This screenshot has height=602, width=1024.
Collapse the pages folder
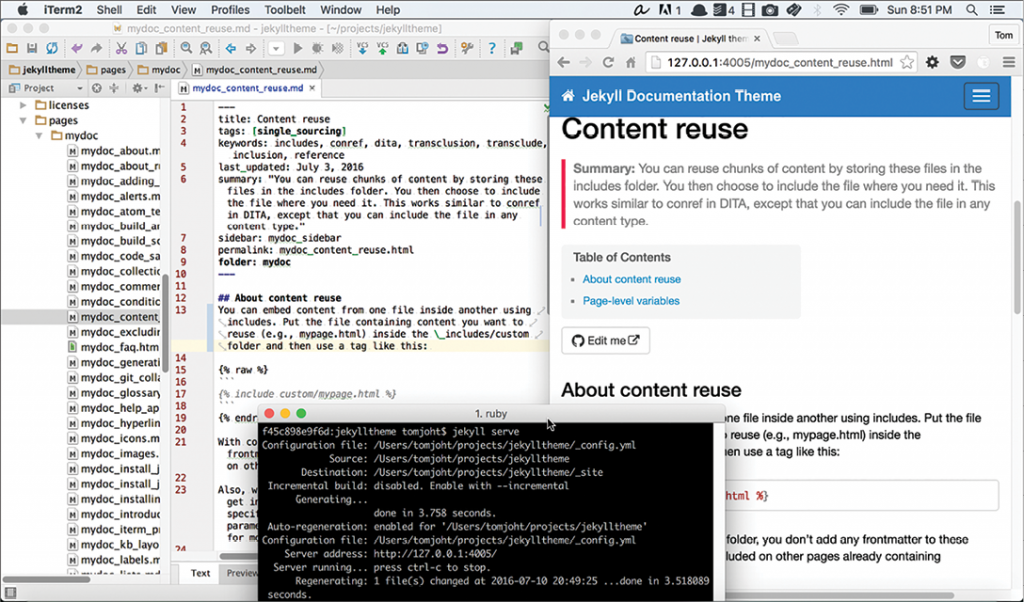point(24,120)
